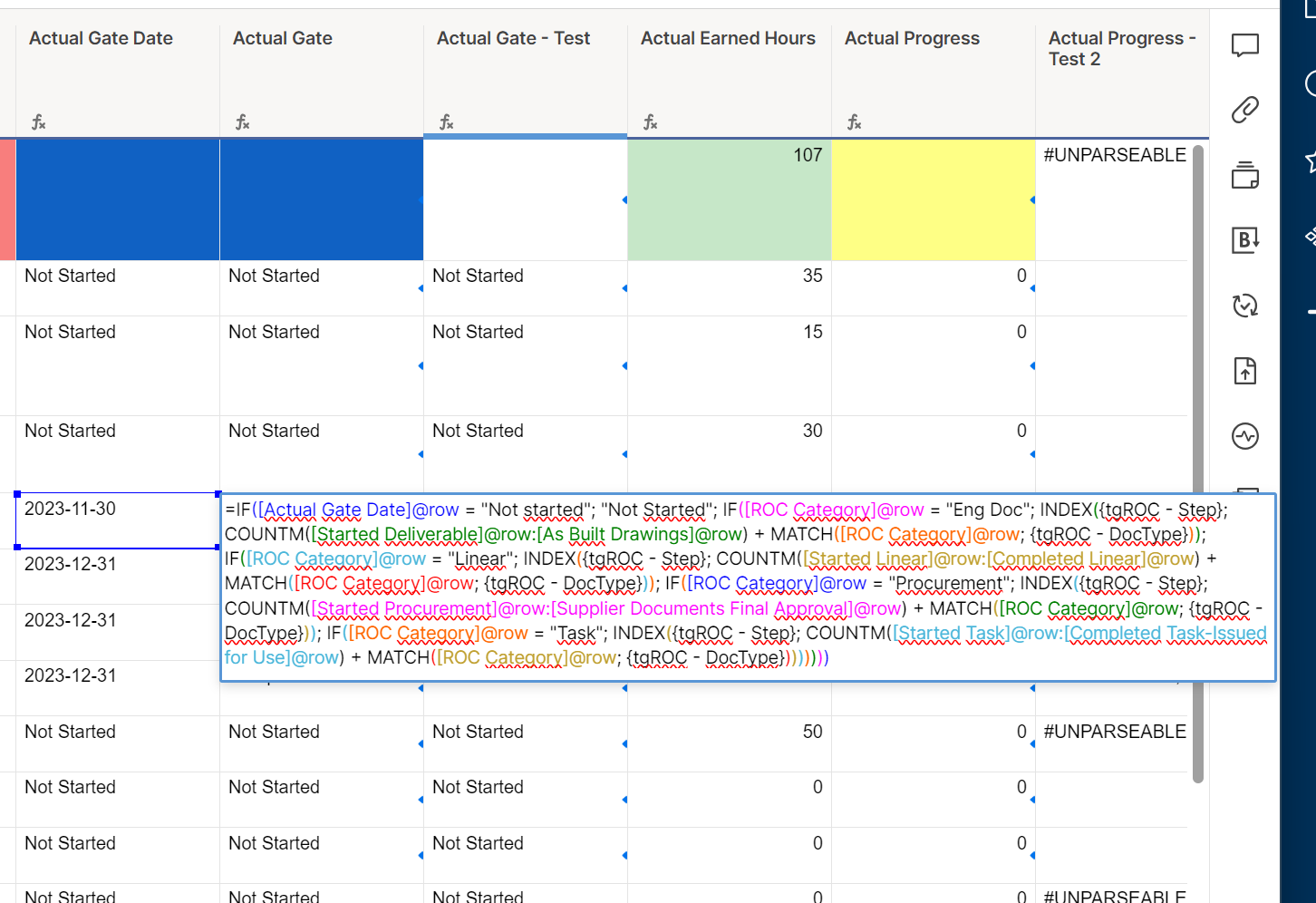Click the fx icon under Actual Gate

(242, 121)
